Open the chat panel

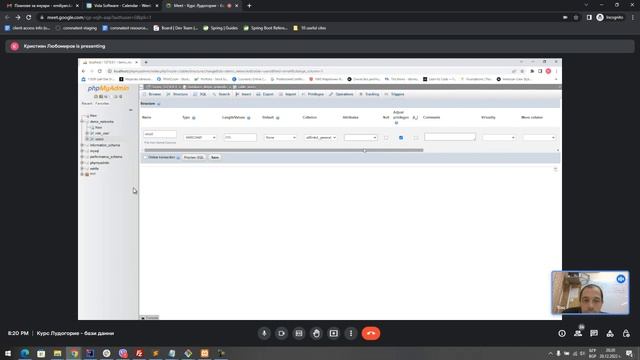594,333
